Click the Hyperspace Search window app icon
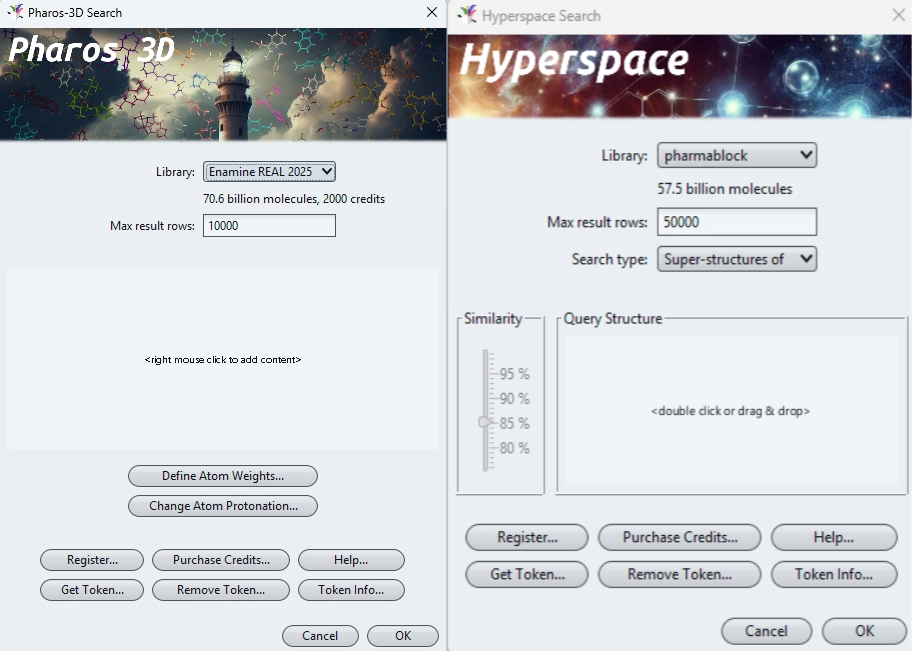 click(468, 15)
